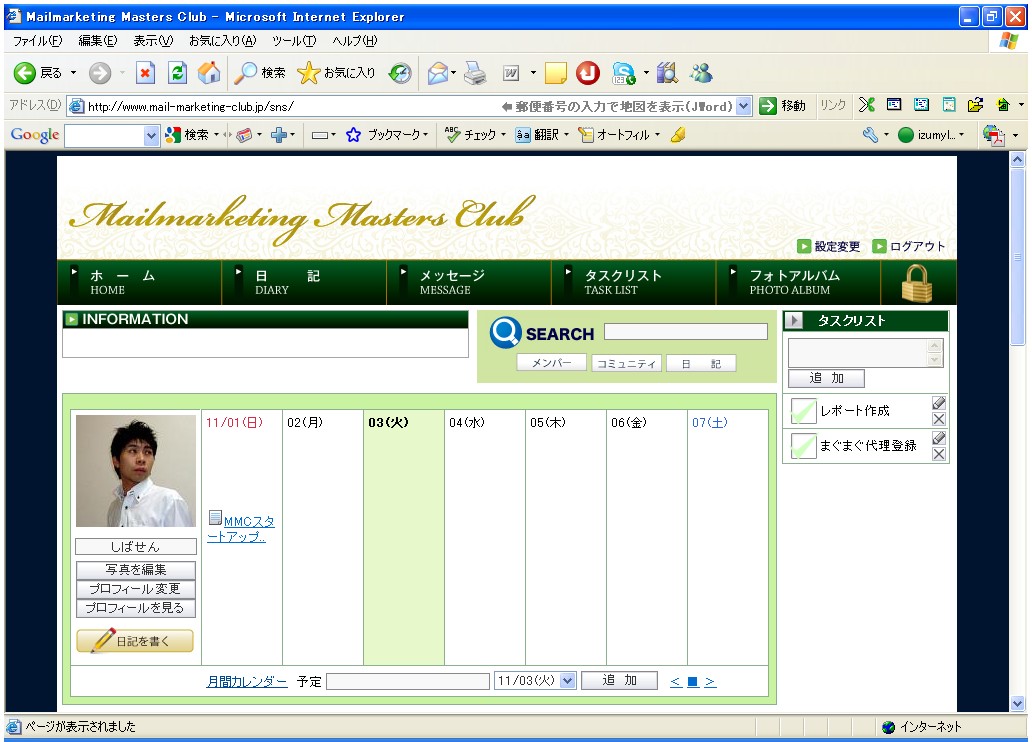The height and width of the screenshot is (742, 1032).
Task: Click the red J circle toolbar icon
Action: (588, 72)
